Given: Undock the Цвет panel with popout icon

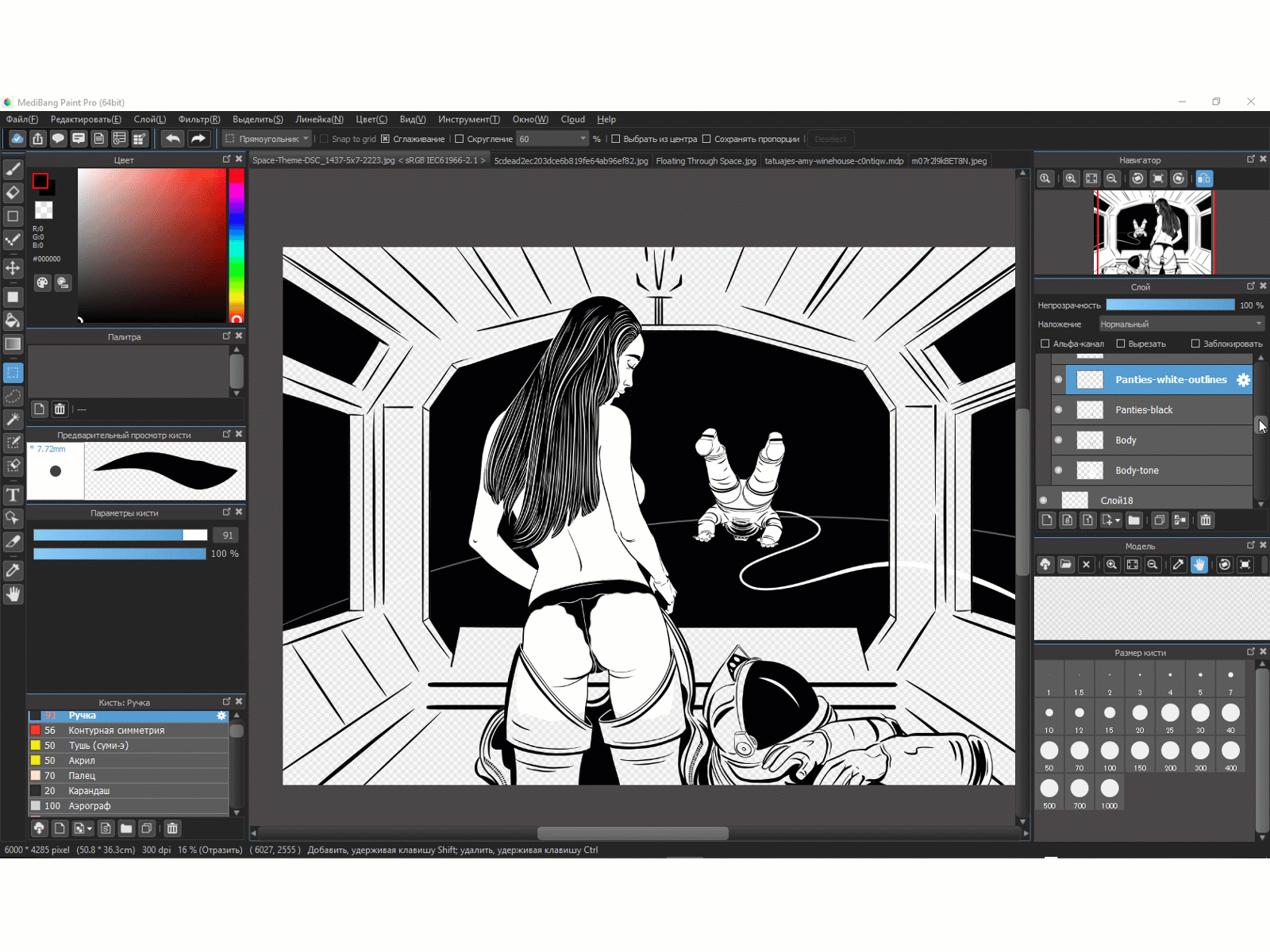Looking at the screenshot, I should [226, 159].
